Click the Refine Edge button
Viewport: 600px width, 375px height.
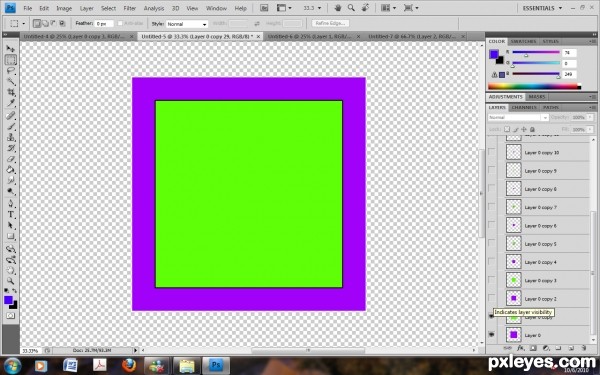[x=330, y=23]
